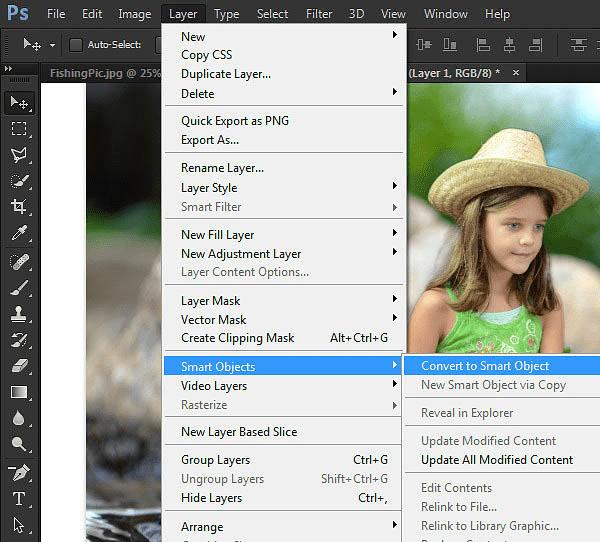Click the Horizontal Type tool
This screenshot has height=542, width=600.
[19, 499]
